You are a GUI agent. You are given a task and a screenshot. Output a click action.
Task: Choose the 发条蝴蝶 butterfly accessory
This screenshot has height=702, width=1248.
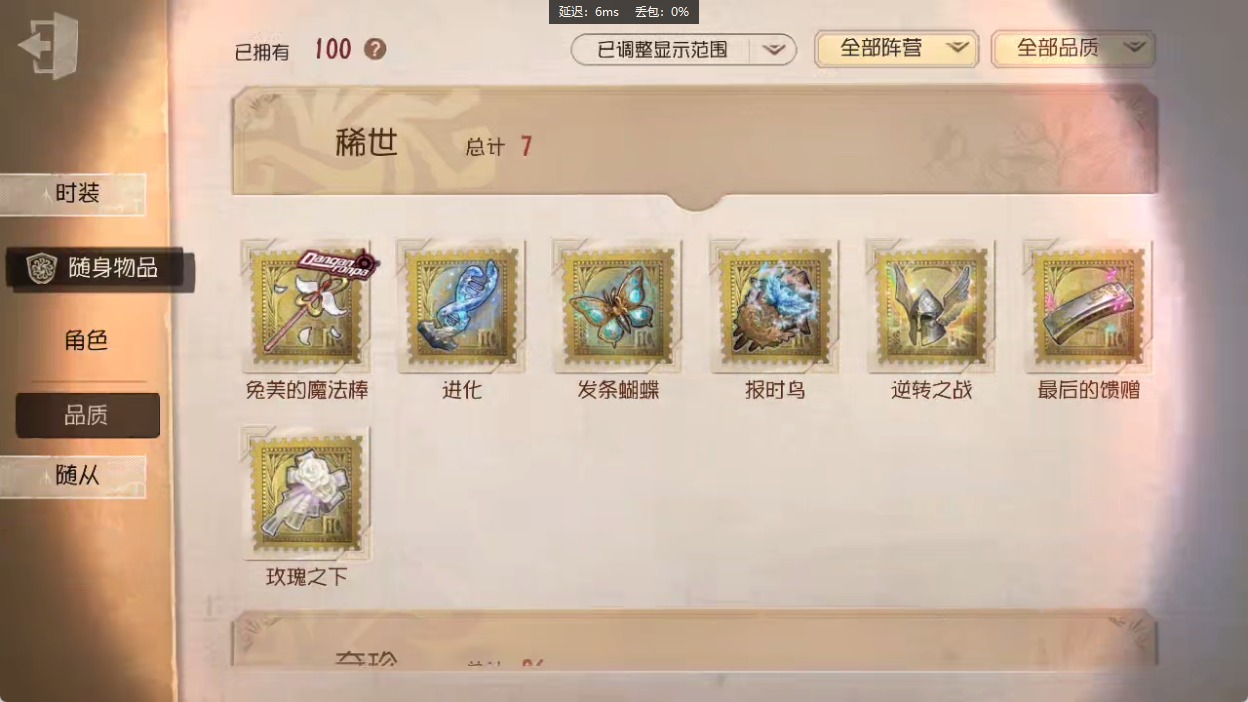coord(618,306)
